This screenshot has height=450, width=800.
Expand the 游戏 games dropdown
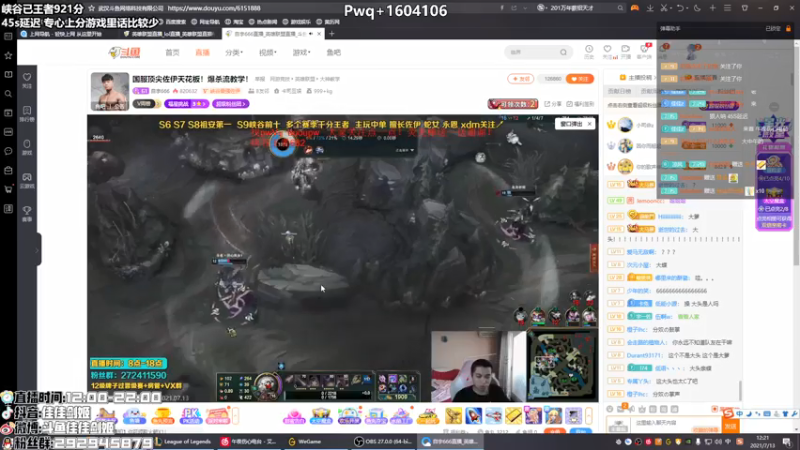coord(302,53)
